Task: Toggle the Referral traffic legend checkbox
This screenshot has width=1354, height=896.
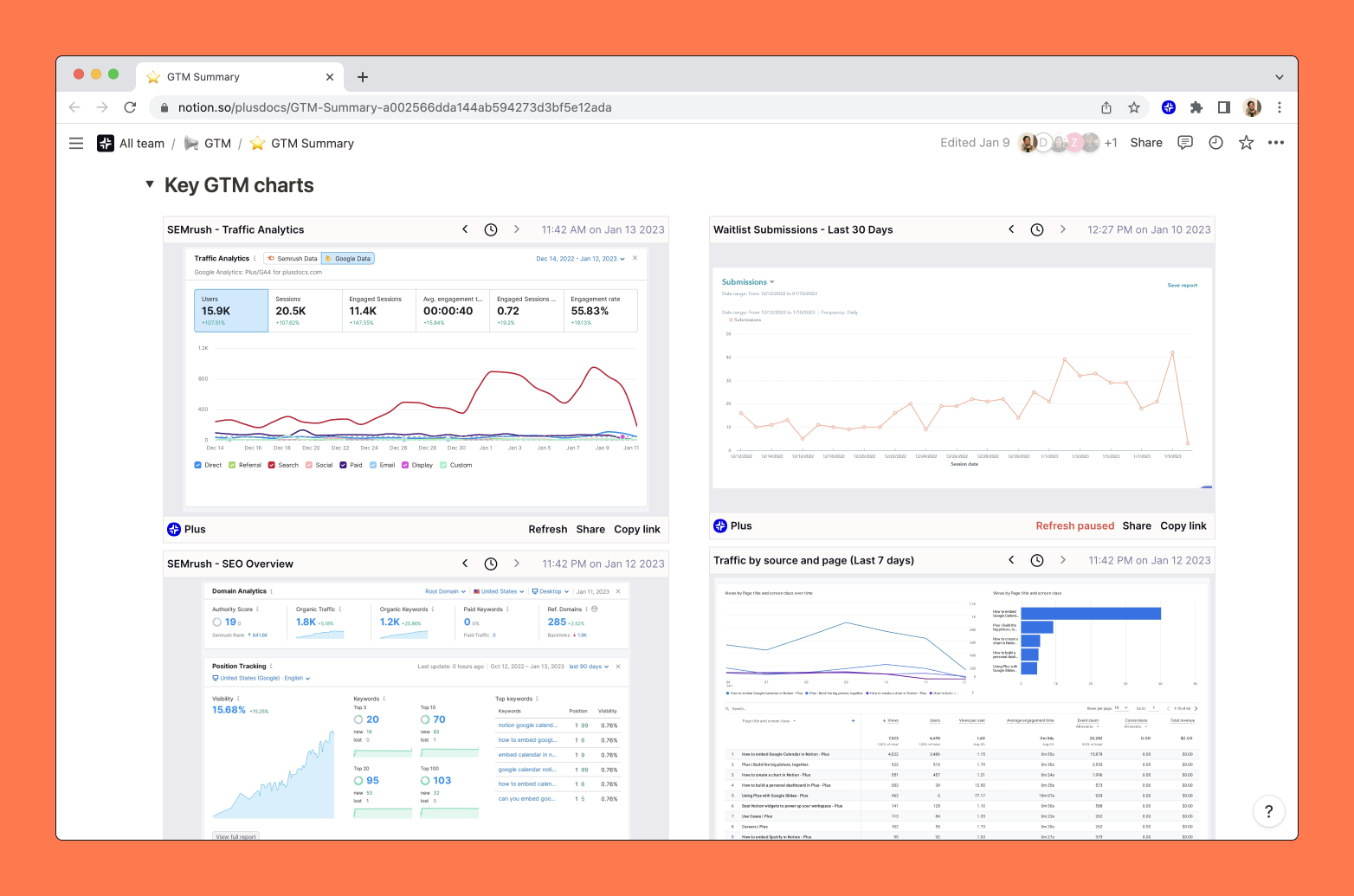Action: click(232, 465)
